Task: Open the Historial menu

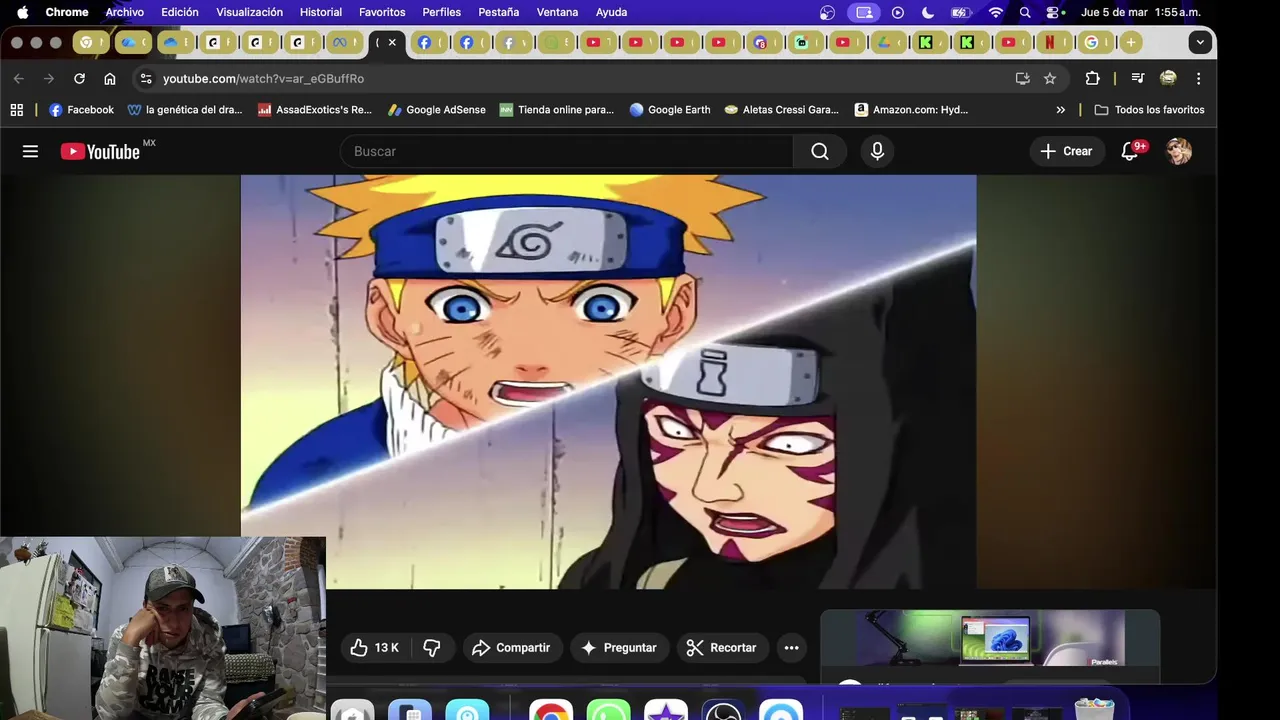Action: (x=321, y=12)
